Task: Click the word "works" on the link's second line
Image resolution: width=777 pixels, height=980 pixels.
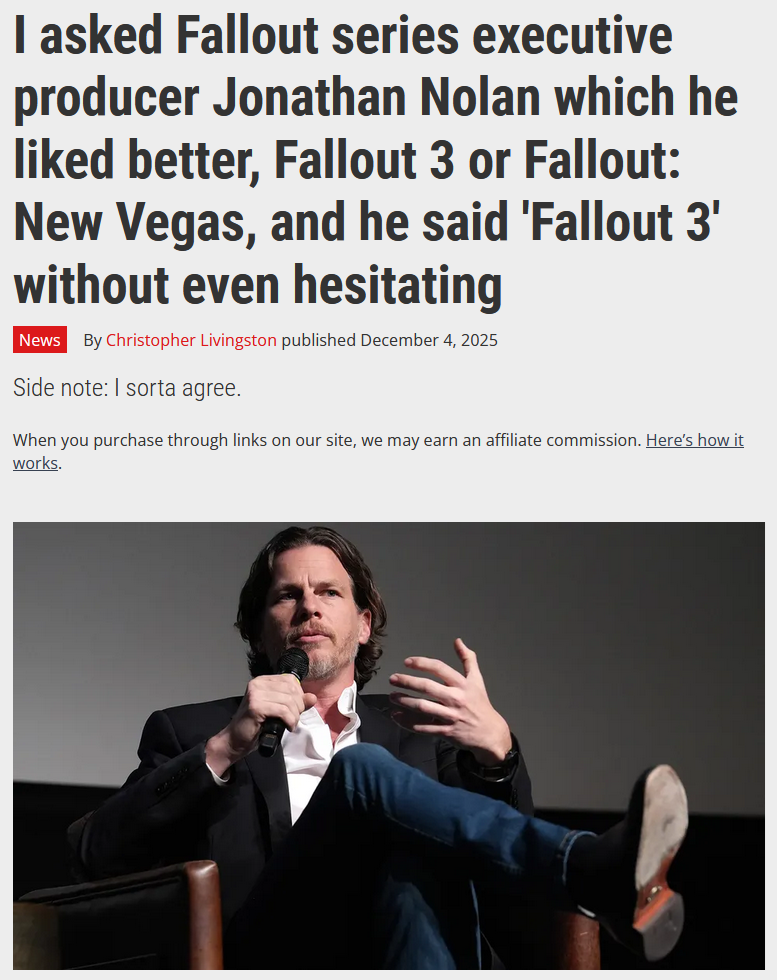Action: pyautogui.click(x=36, y=463)
